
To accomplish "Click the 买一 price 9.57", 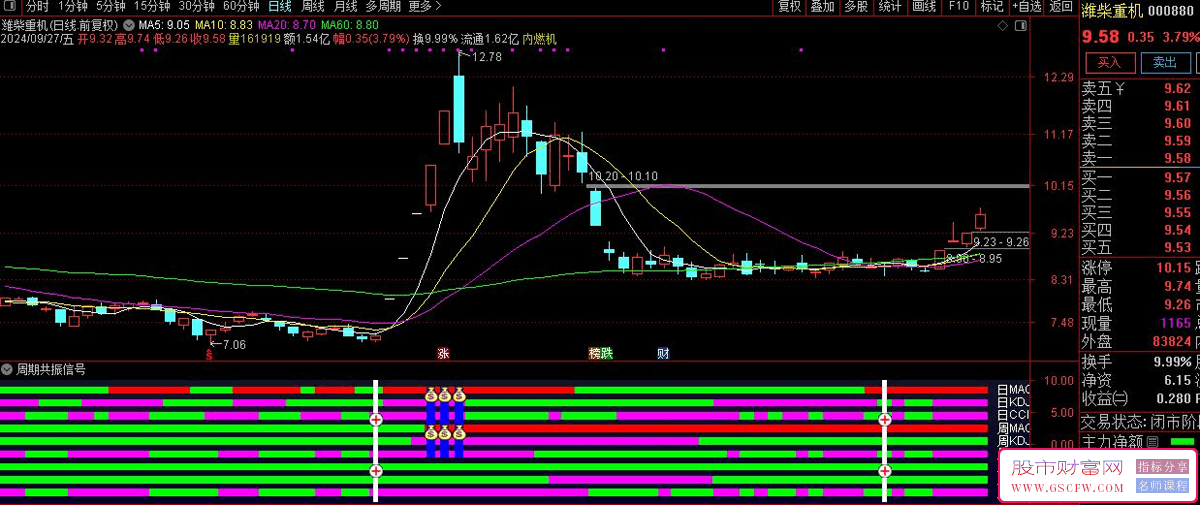I will point(1177,177).
